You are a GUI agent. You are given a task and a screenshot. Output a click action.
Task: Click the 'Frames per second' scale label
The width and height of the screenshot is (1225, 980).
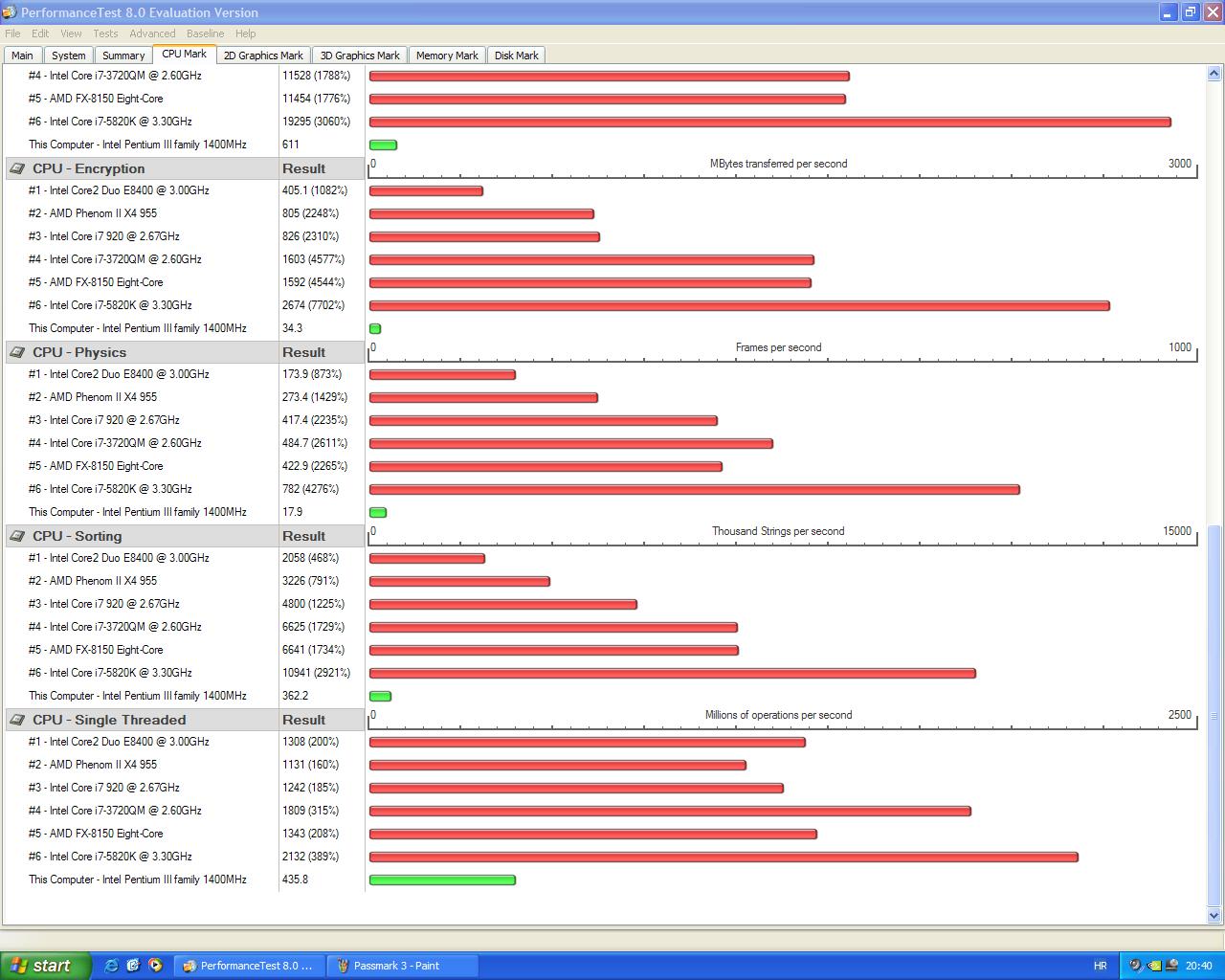click(779, 347)
